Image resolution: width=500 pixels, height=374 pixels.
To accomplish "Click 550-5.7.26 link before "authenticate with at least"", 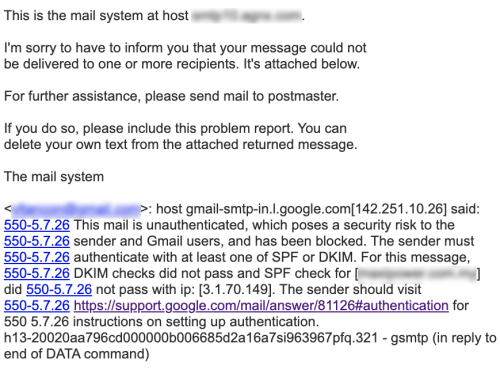I will click(x=37, y=257).
